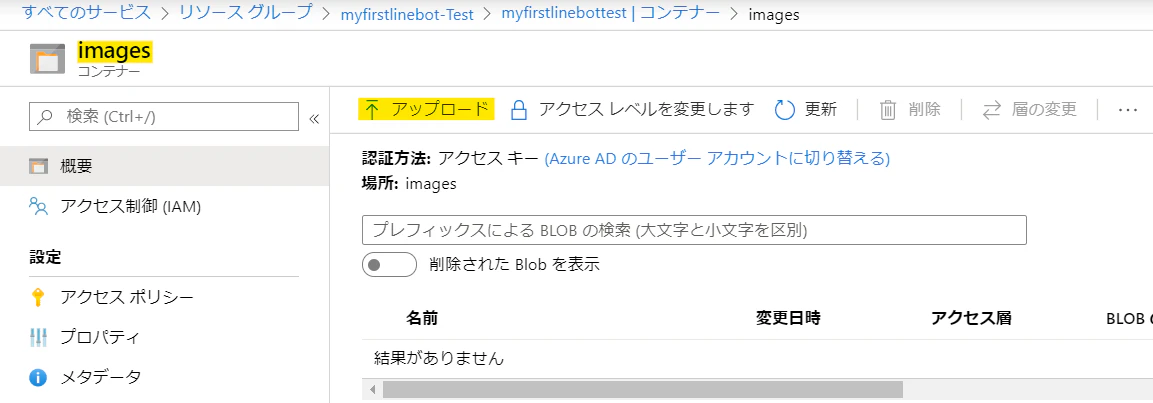Click the padlock access level icon
Viewport: 1153px width, 403px height.
coord(519,110)
